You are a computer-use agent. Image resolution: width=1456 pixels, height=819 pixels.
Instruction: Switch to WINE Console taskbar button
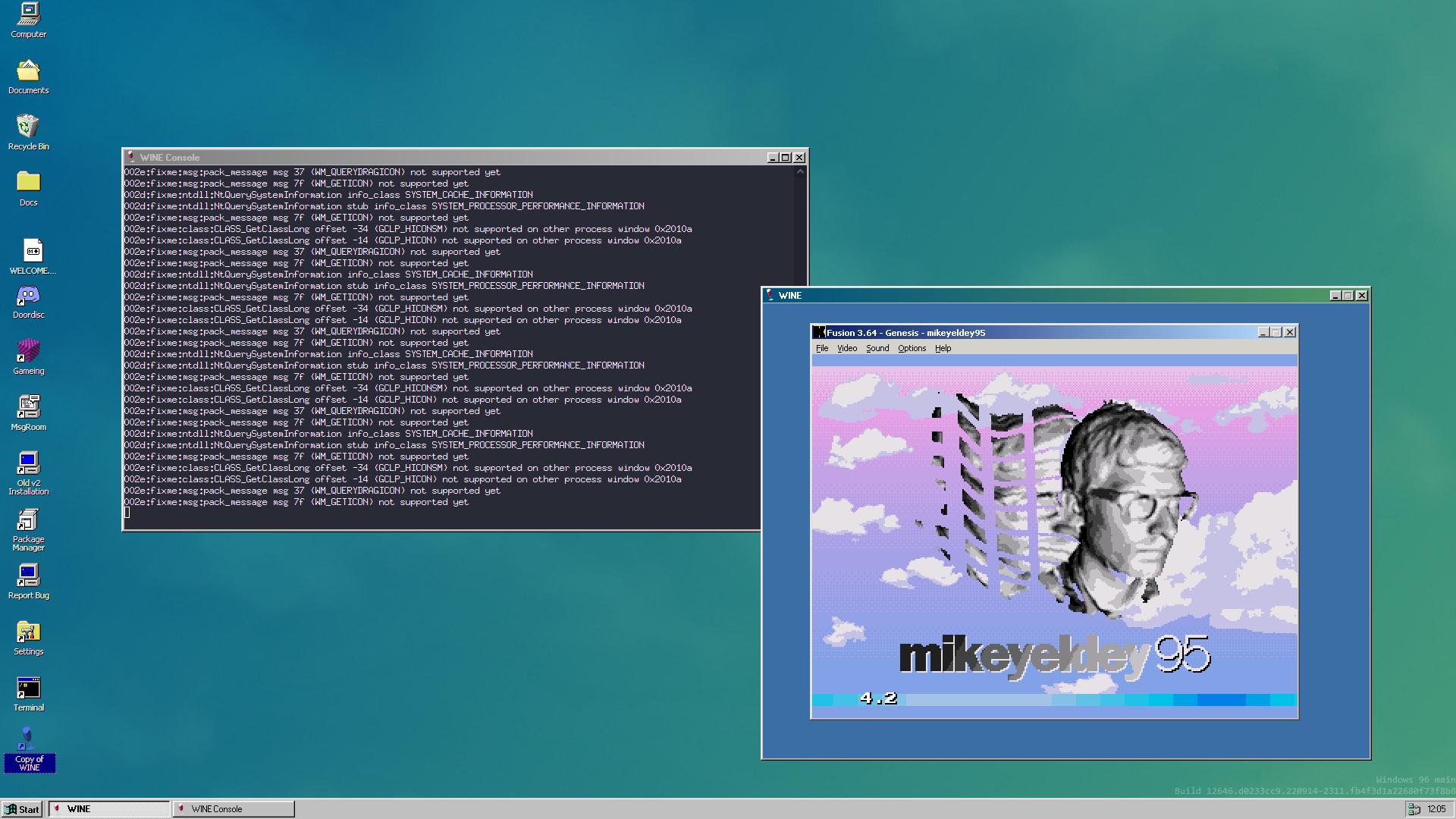(234, 808)
